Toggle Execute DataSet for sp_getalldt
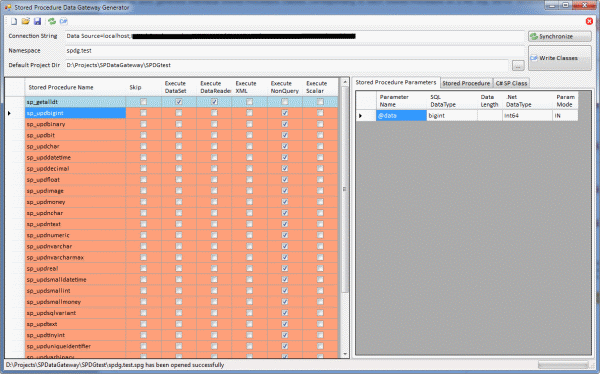Viewport: 600px width, 374px height. 179,102
